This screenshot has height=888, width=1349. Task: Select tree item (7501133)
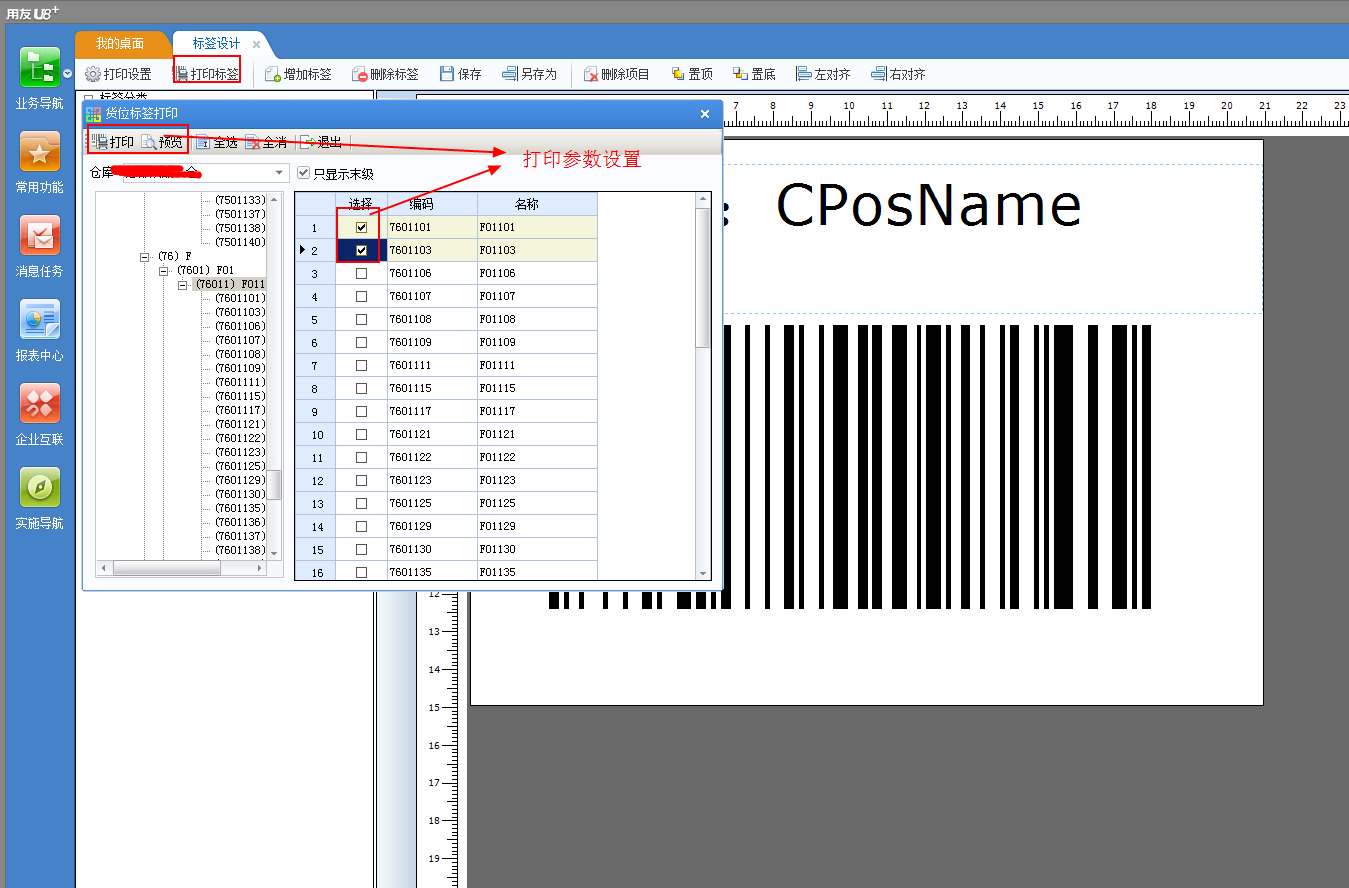(240, 200)
